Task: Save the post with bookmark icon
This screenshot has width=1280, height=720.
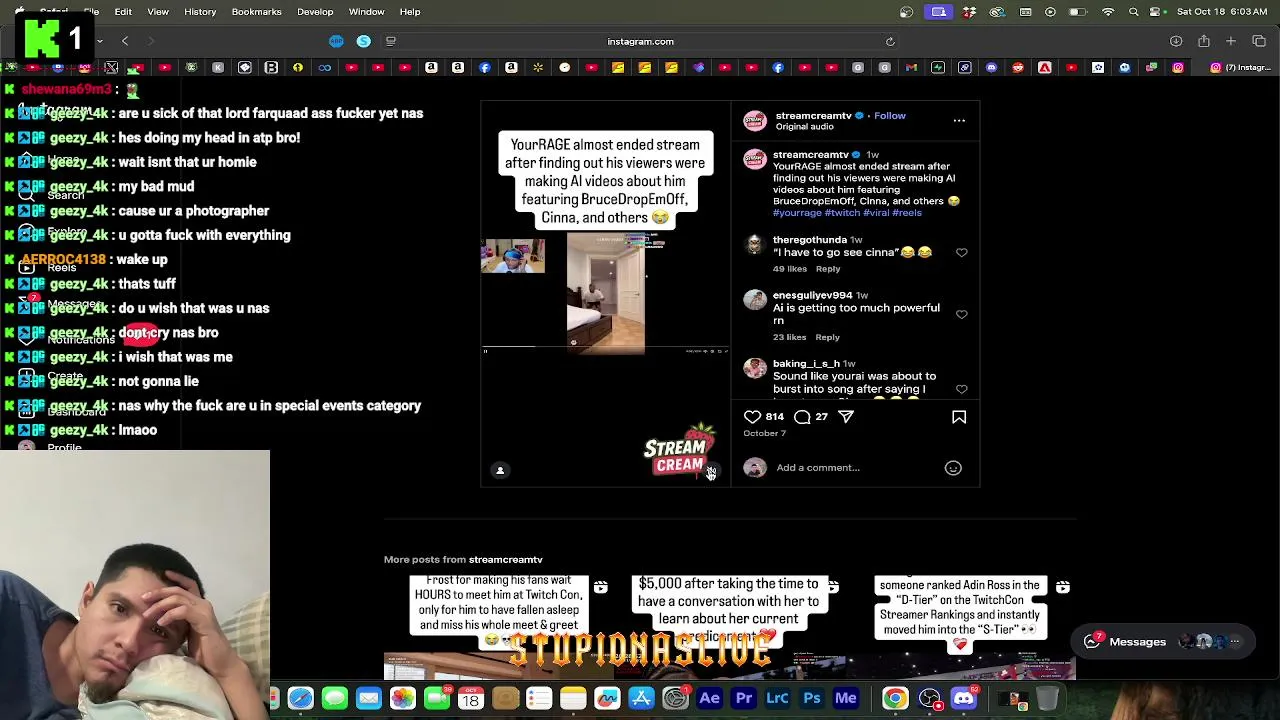Action: click(959, 417)
